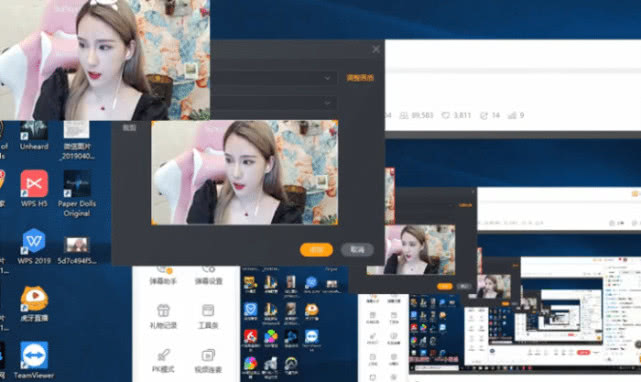The height and width of the screenshot is (382, 641).
Task: Click orange button in the smaller nested dialog
Action: pos(445,286)
